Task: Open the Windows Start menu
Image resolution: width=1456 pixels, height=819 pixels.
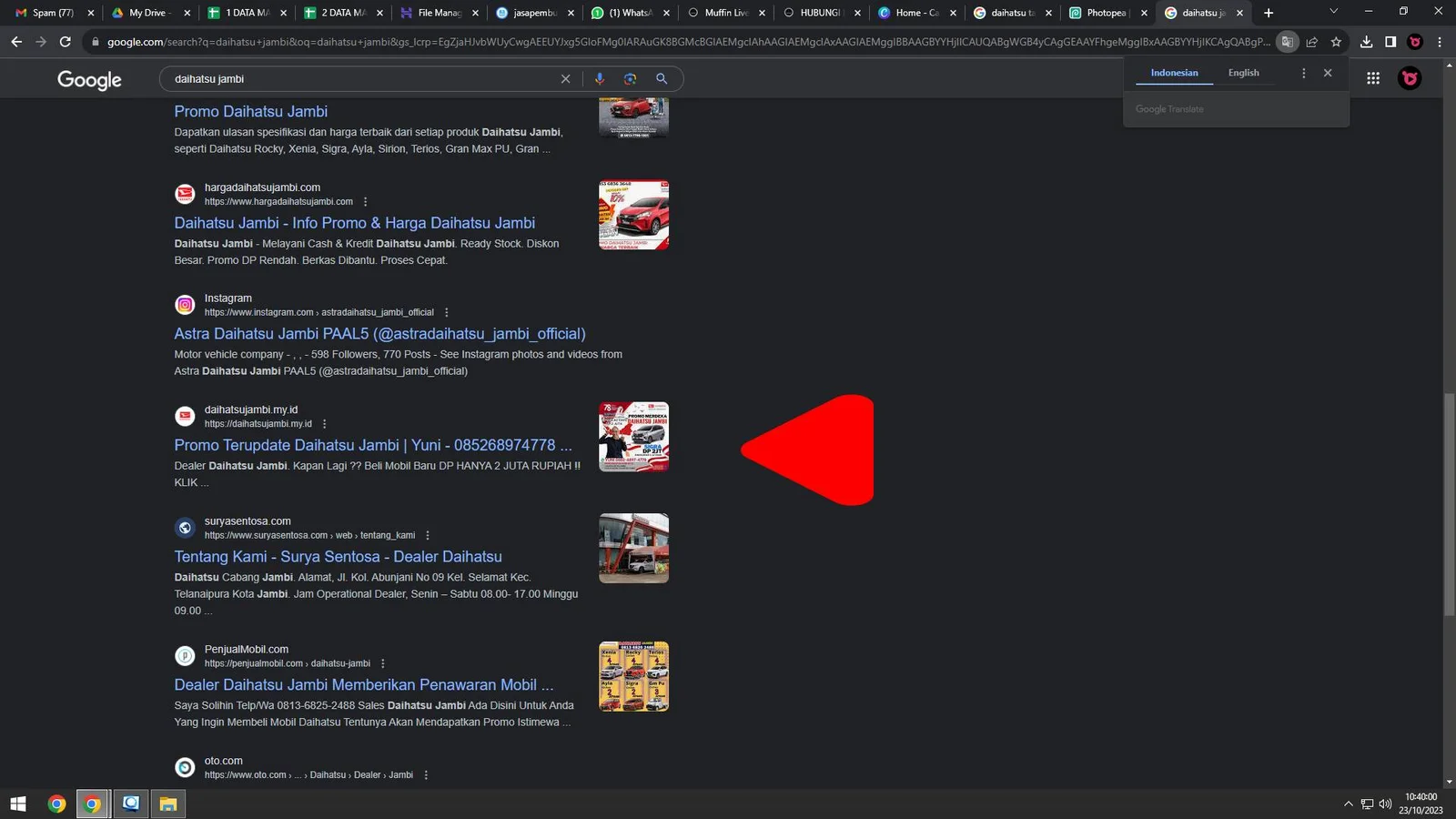Action: [x=18, y=804]
